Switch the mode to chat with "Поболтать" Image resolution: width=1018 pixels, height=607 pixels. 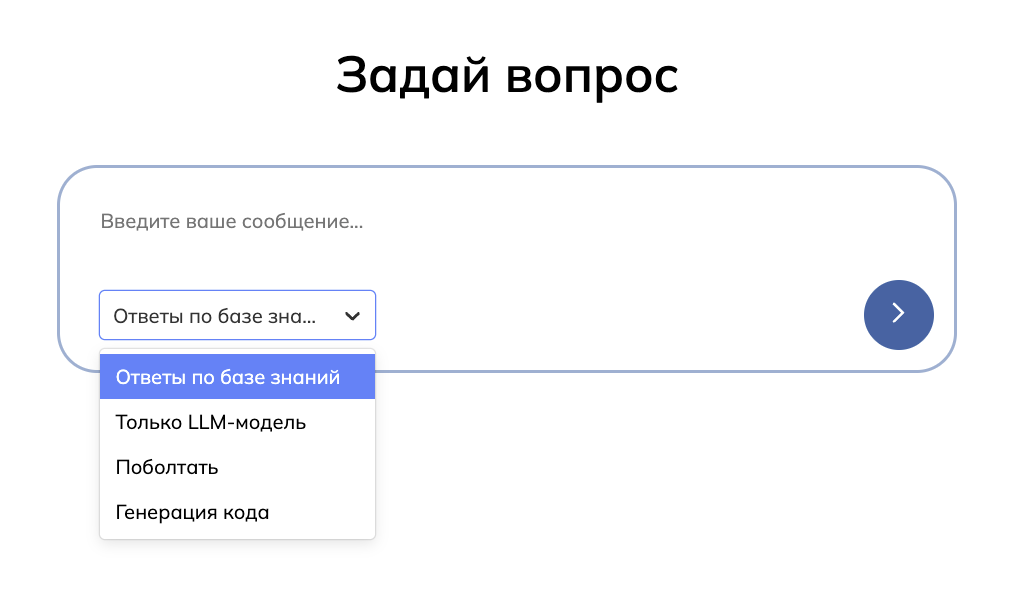tap(167, 467)
